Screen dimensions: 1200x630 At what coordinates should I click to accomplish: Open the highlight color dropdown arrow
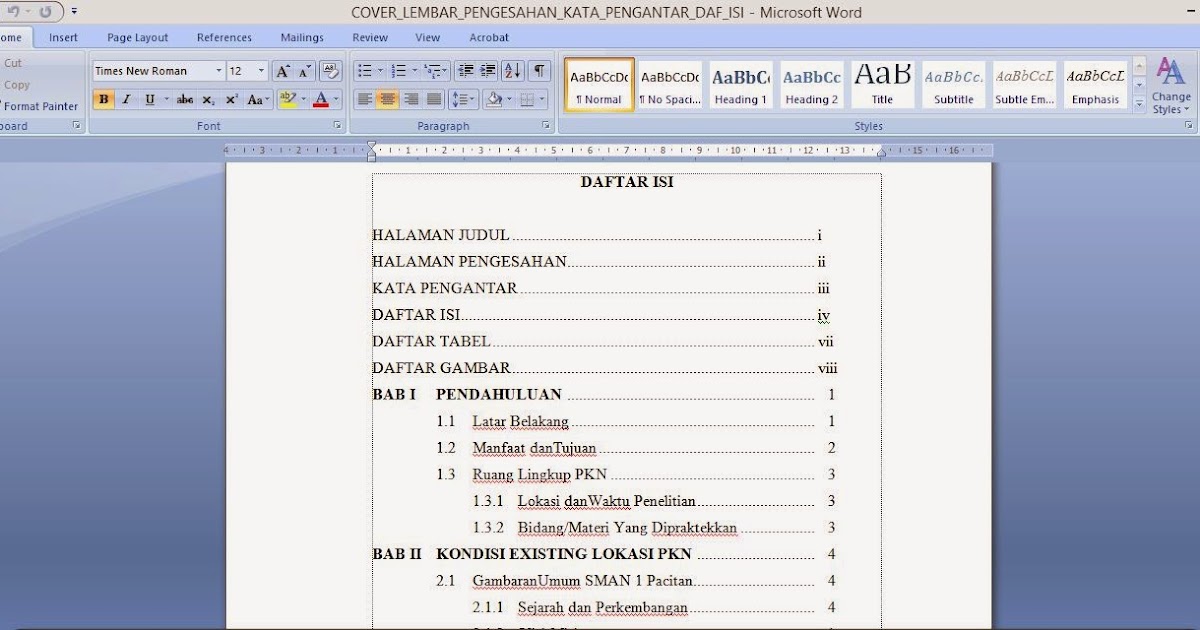303,100
